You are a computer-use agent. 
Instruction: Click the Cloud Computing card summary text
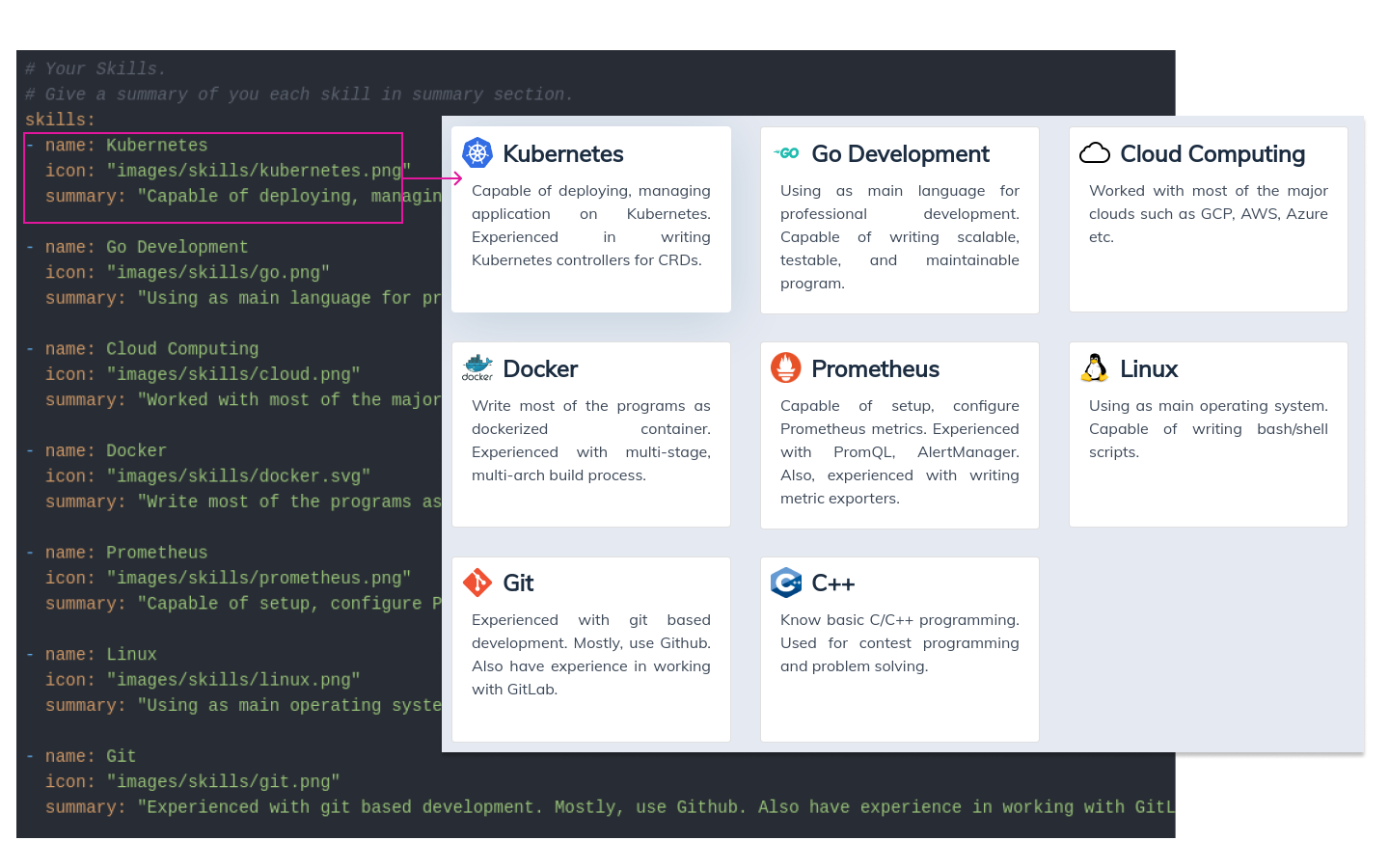pyautogui.click(x=1208, y=214)
